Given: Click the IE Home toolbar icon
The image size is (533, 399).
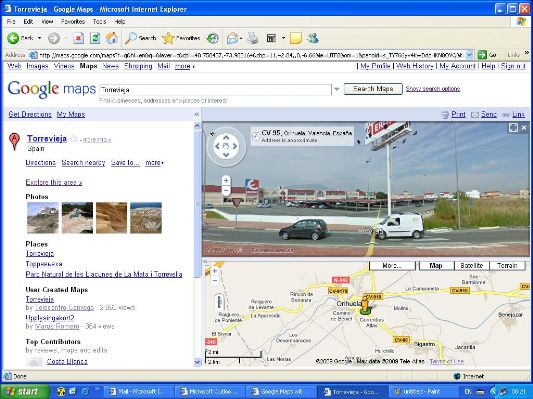Looking at the screenshot, I should click(112, 38).
